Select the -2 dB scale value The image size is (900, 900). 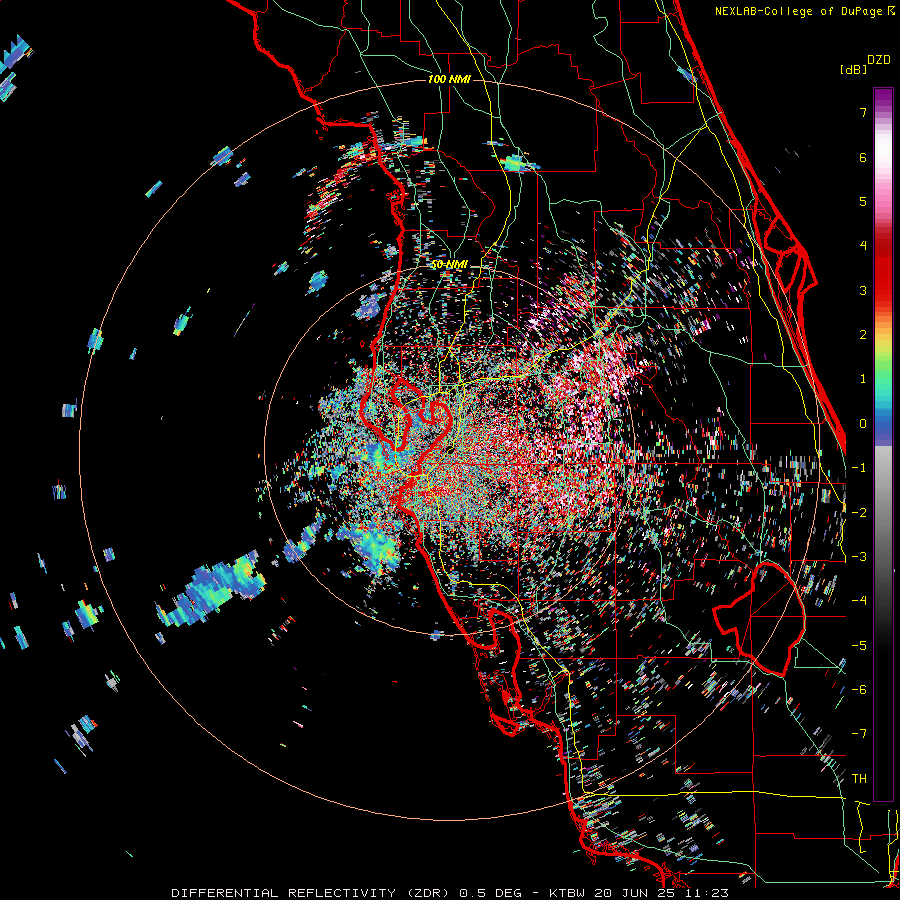[x=859, y=513]
